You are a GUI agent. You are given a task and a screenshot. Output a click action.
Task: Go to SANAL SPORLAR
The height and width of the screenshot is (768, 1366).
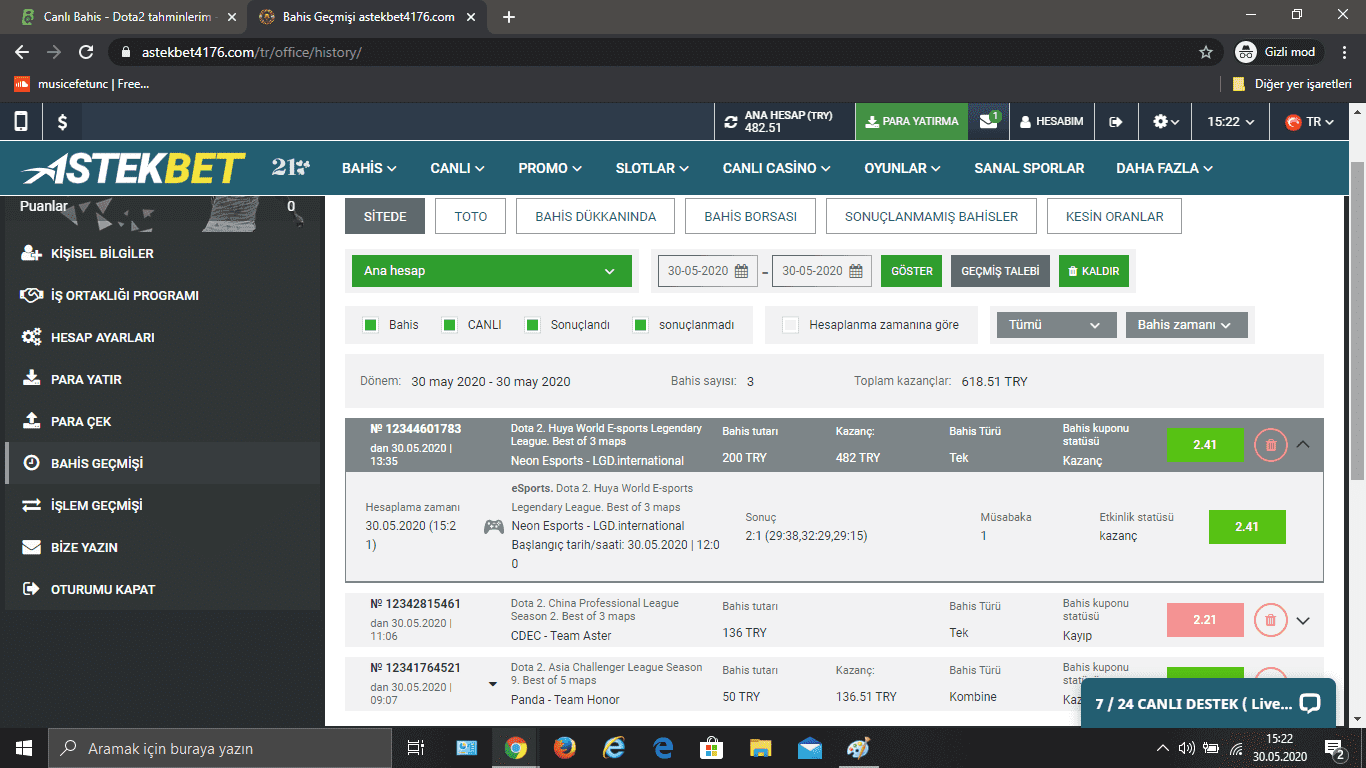pyautogui.click(x=1029, y=168)
